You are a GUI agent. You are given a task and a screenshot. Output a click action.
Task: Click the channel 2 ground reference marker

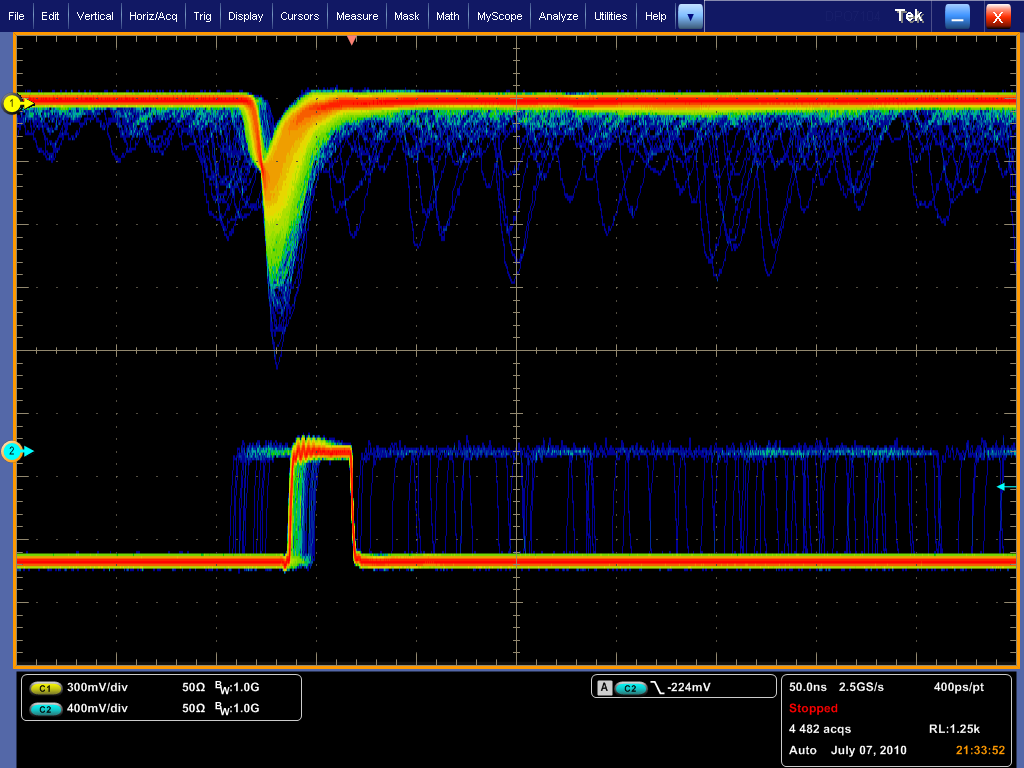[x=14, y=451]
